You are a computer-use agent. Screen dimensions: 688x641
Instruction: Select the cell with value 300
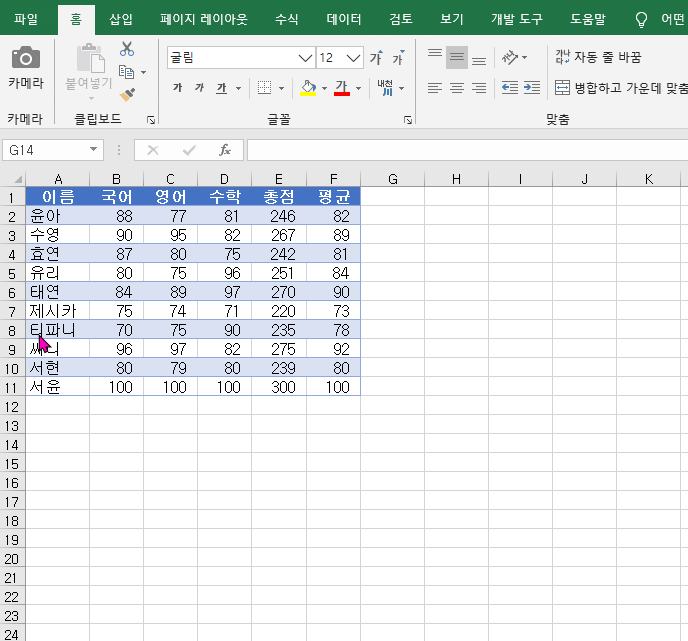[x=279, y=387]
